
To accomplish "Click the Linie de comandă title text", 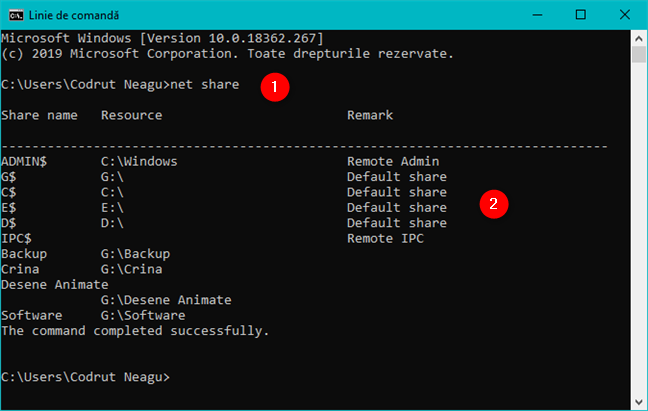I will 72,15.
